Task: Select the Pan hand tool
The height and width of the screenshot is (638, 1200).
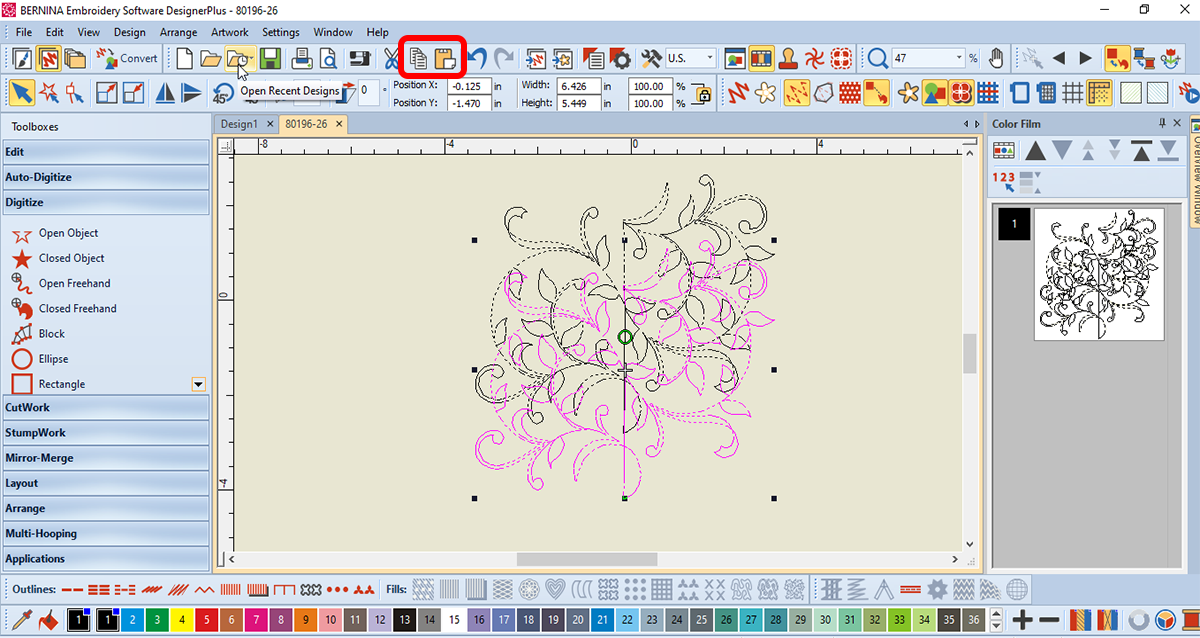Action: (996, 58)
